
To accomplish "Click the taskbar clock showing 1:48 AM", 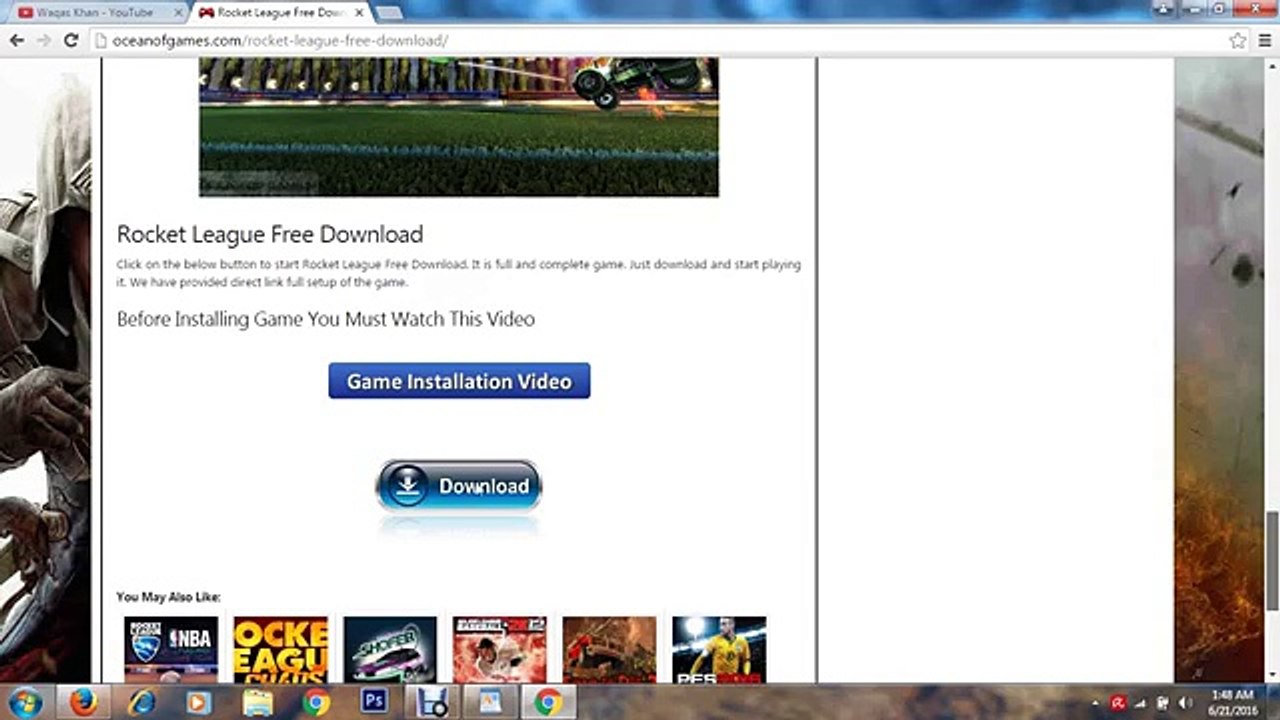I will tap(1231, 702).
